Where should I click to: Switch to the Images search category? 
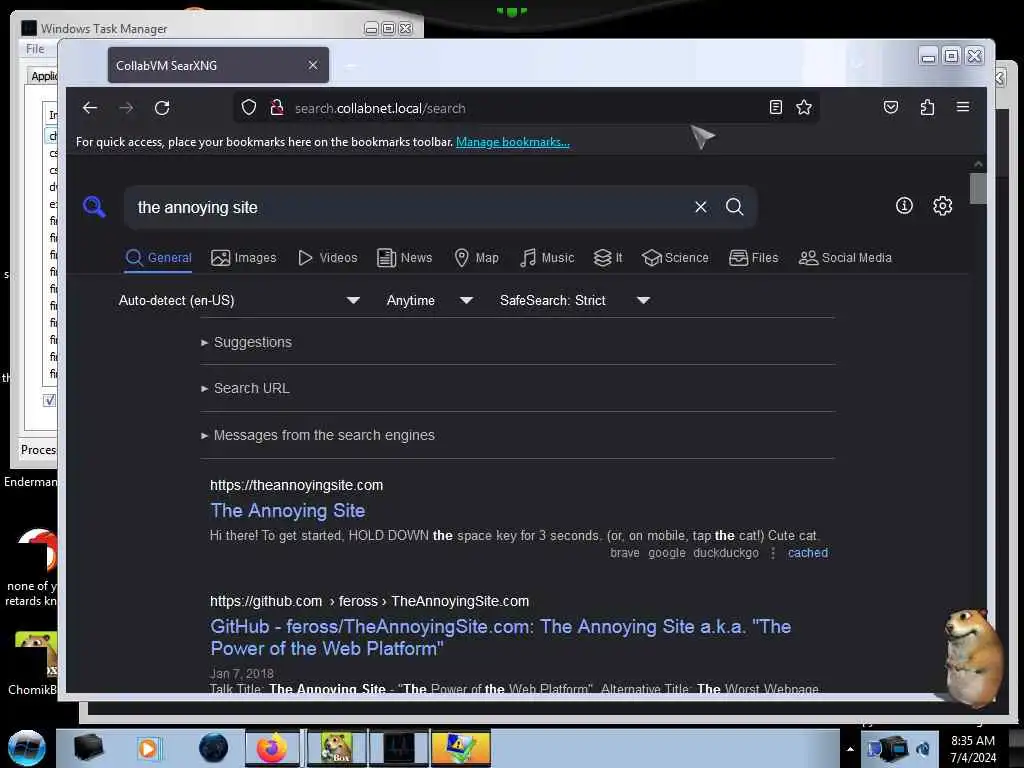pos(244,258)
